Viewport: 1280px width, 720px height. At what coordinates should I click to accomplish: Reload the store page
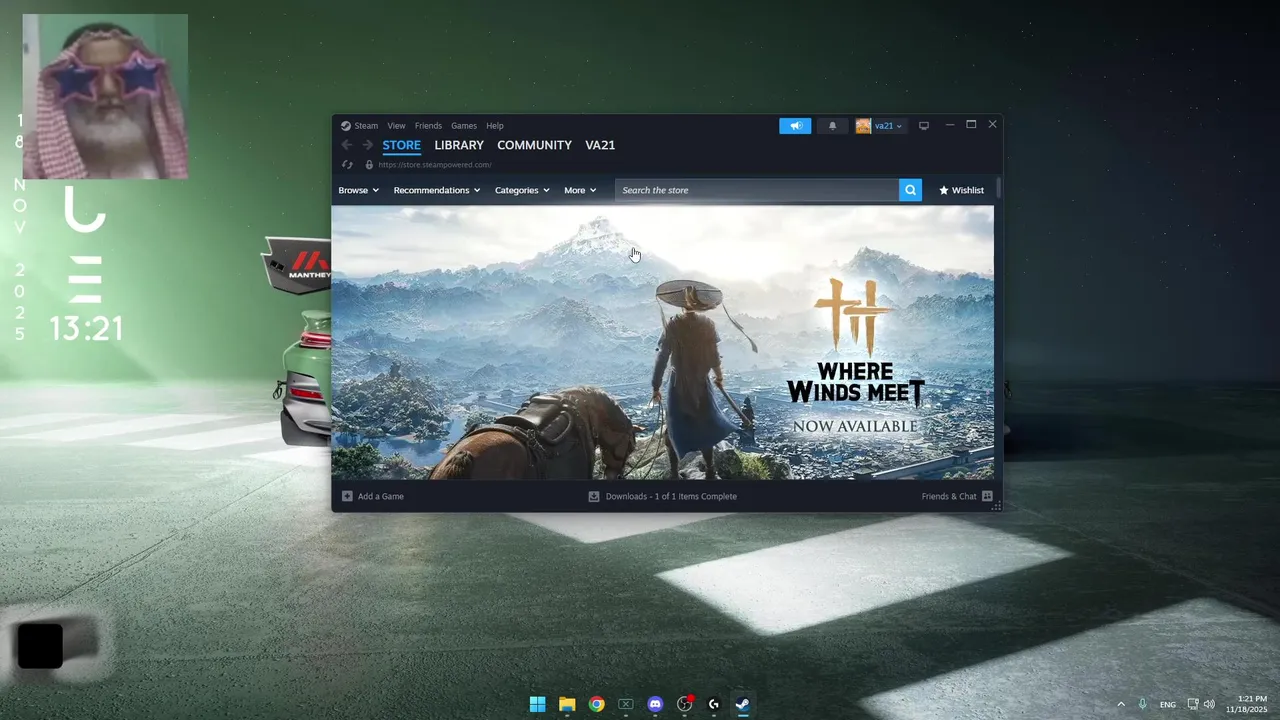coord(347,165)
